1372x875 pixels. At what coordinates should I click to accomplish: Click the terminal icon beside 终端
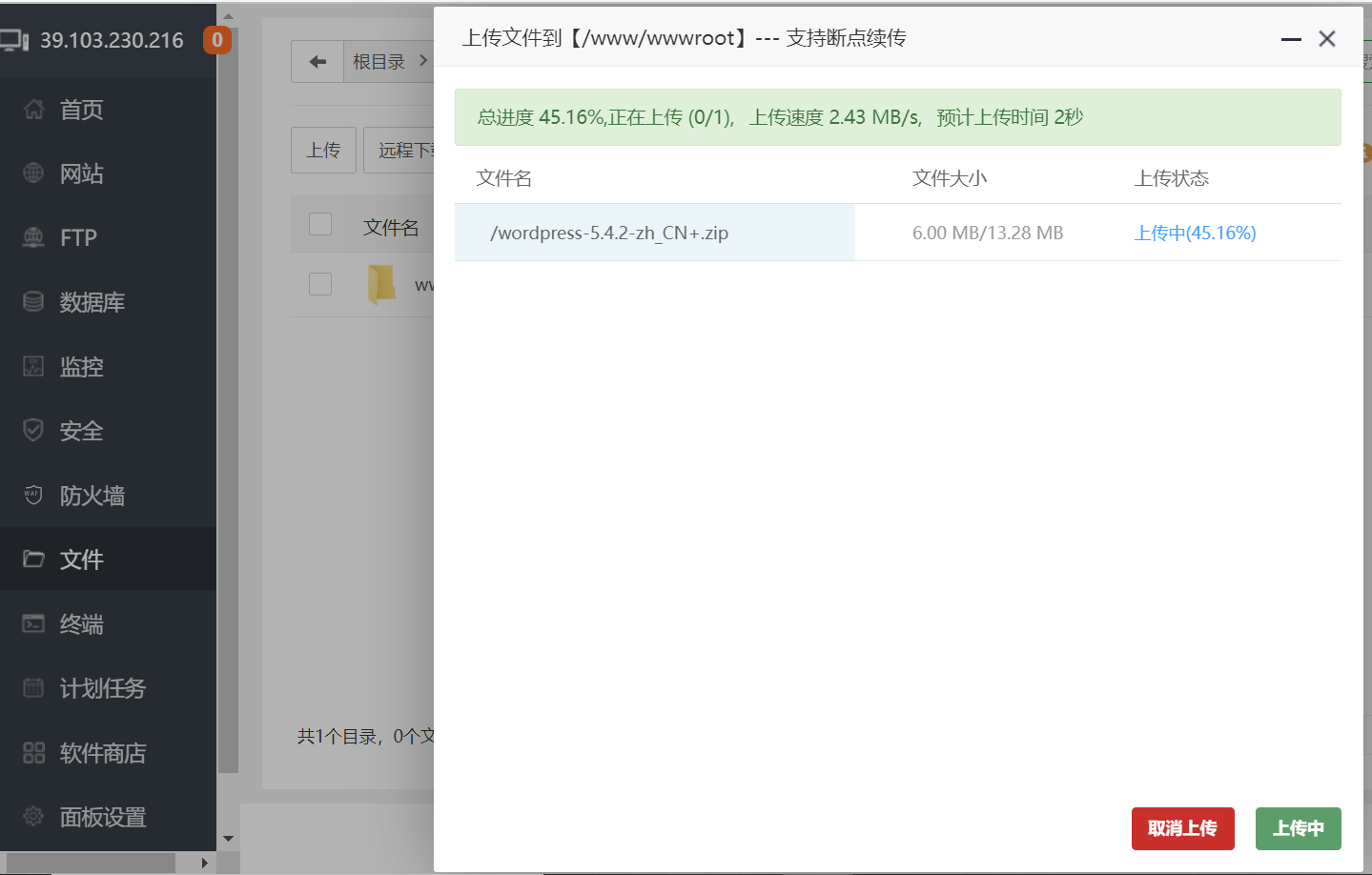(x=33, y=623)
